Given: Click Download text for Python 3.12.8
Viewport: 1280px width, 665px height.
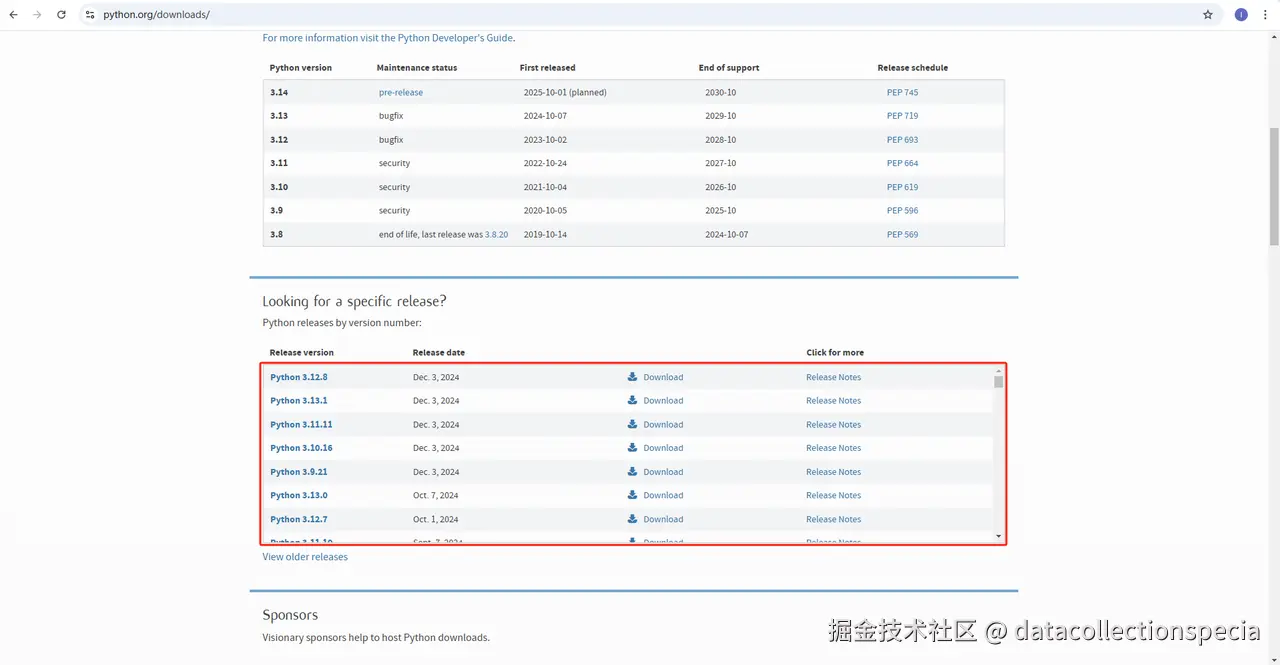Looking at the screenshot, I should pos(663,377).
